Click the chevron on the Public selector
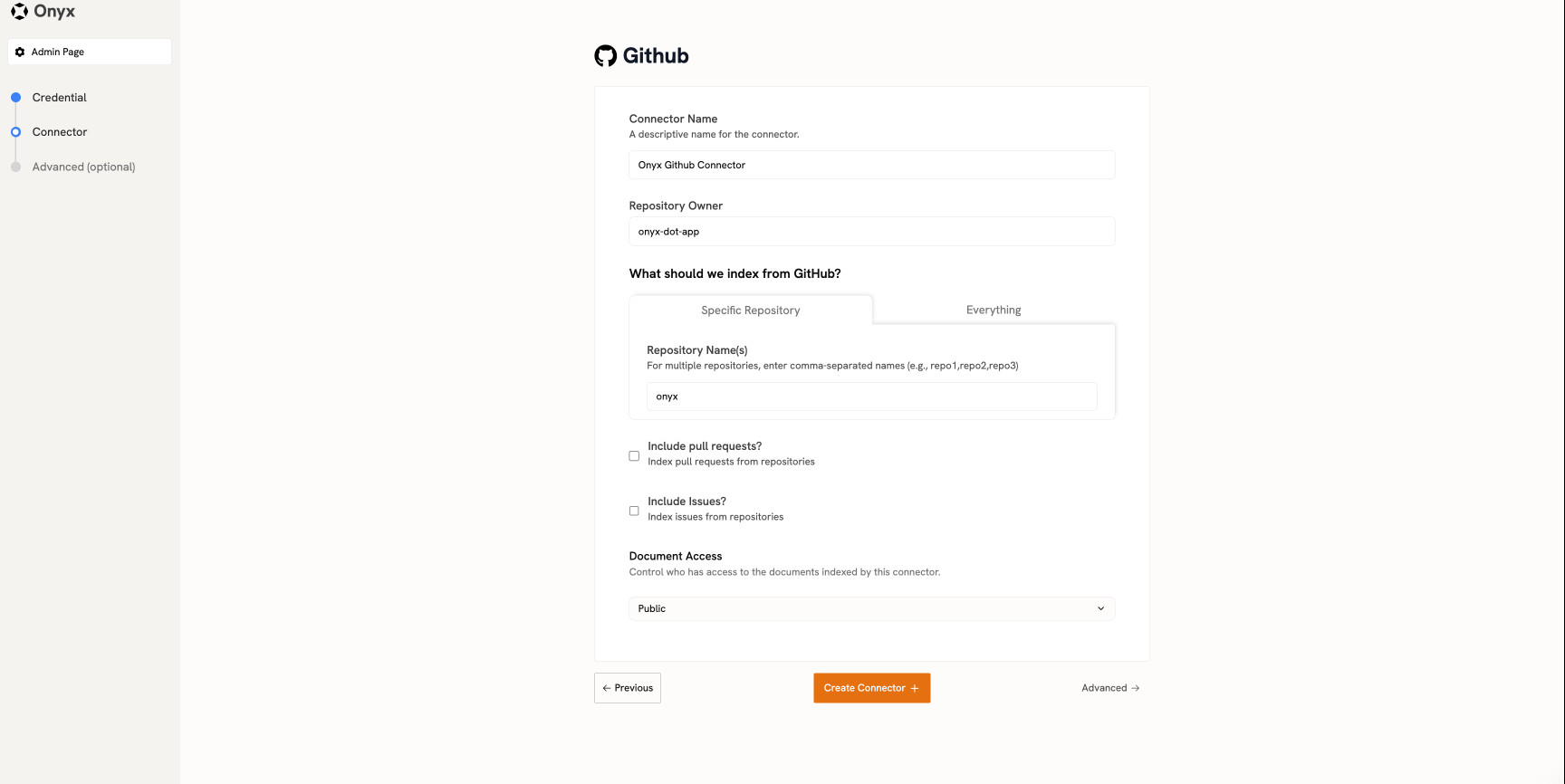The height and width of the screenshot is (784, 1565). coord(1100,608)
